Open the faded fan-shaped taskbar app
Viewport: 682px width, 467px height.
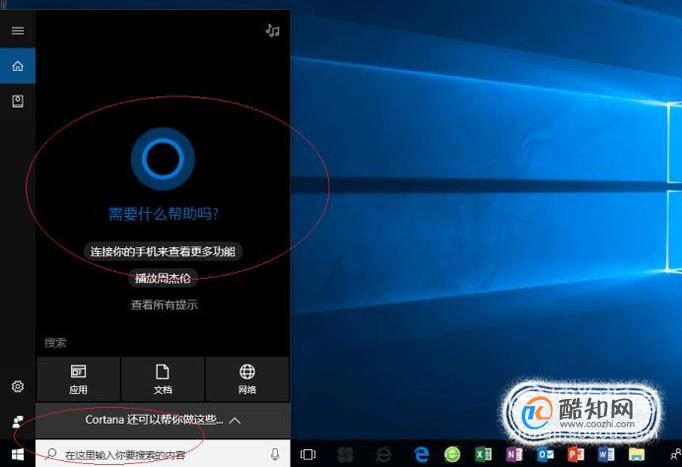tap(346, 454)
